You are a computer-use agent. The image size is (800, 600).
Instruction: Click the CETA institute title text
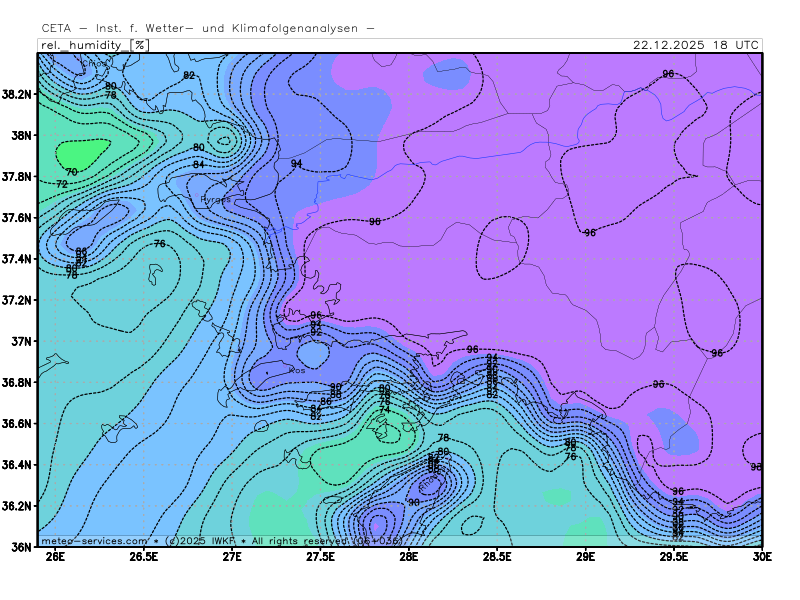[208, 28]
